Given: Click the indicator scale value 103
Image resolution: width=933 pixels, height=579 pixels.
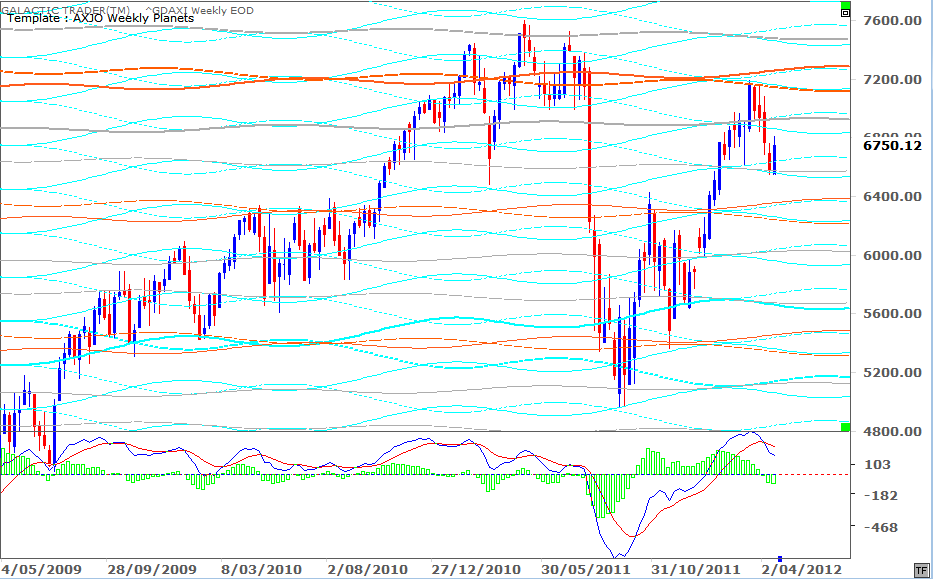Looking at the screenshot, I should pyautogui.click(x=877, y=465).
